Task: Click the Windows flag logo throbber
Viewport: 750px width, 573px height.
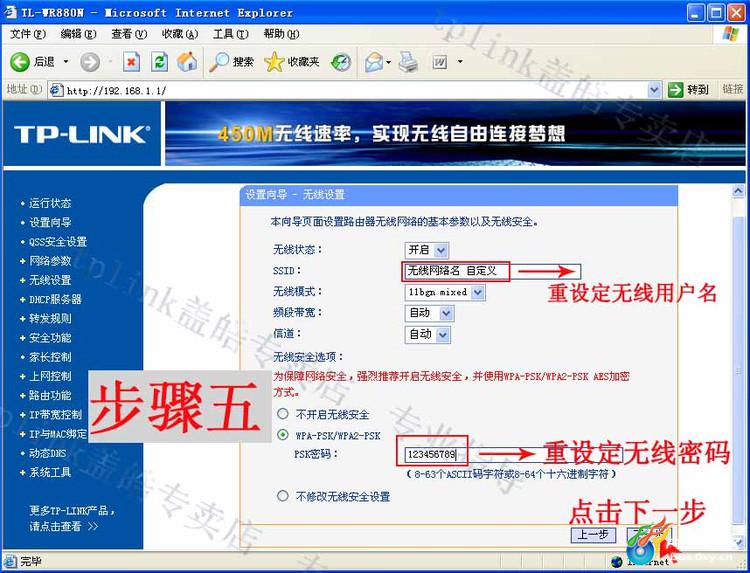Action: point(730,34)
